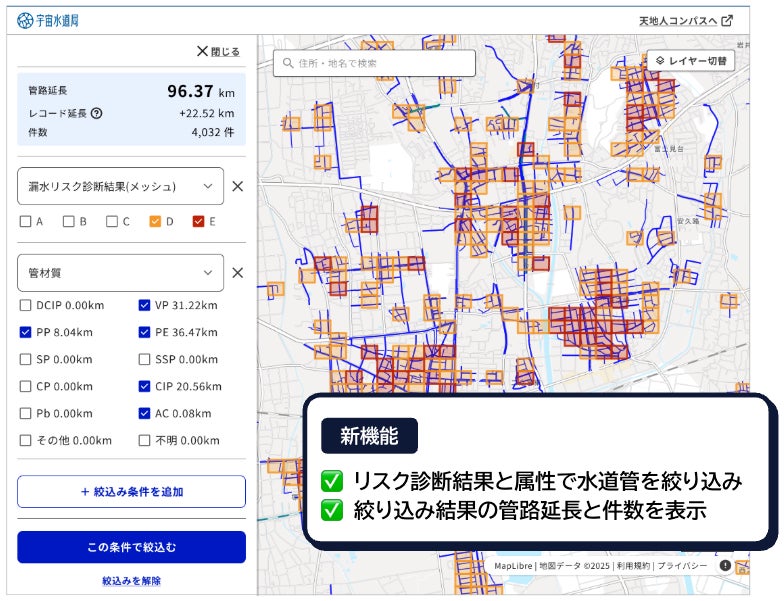Open the レイヤー切替 layer switcher
The image size is (784, 601).
tap(690, 60)
